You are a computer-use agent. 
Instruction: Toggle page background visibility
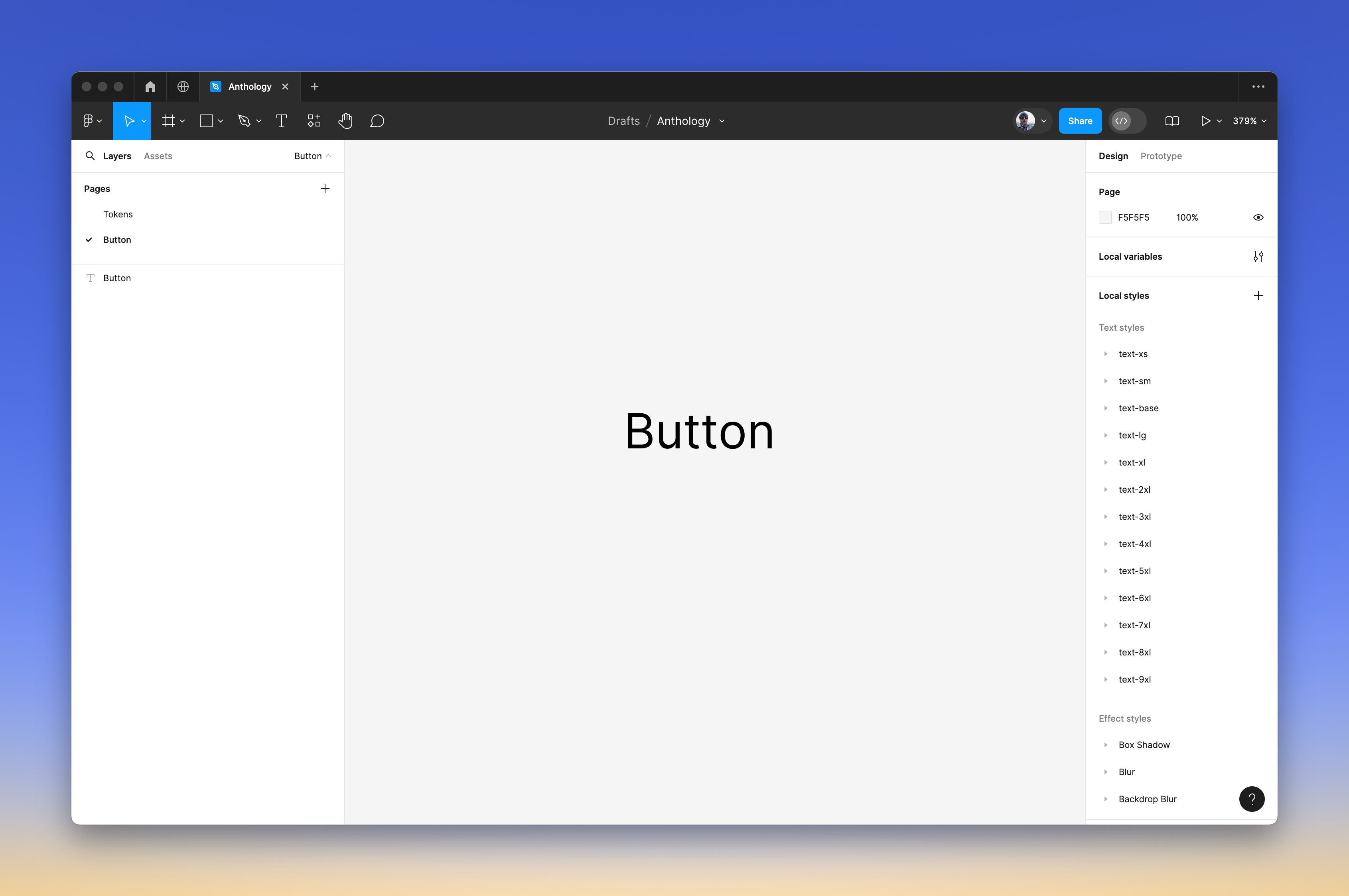tap(1259, 217)
